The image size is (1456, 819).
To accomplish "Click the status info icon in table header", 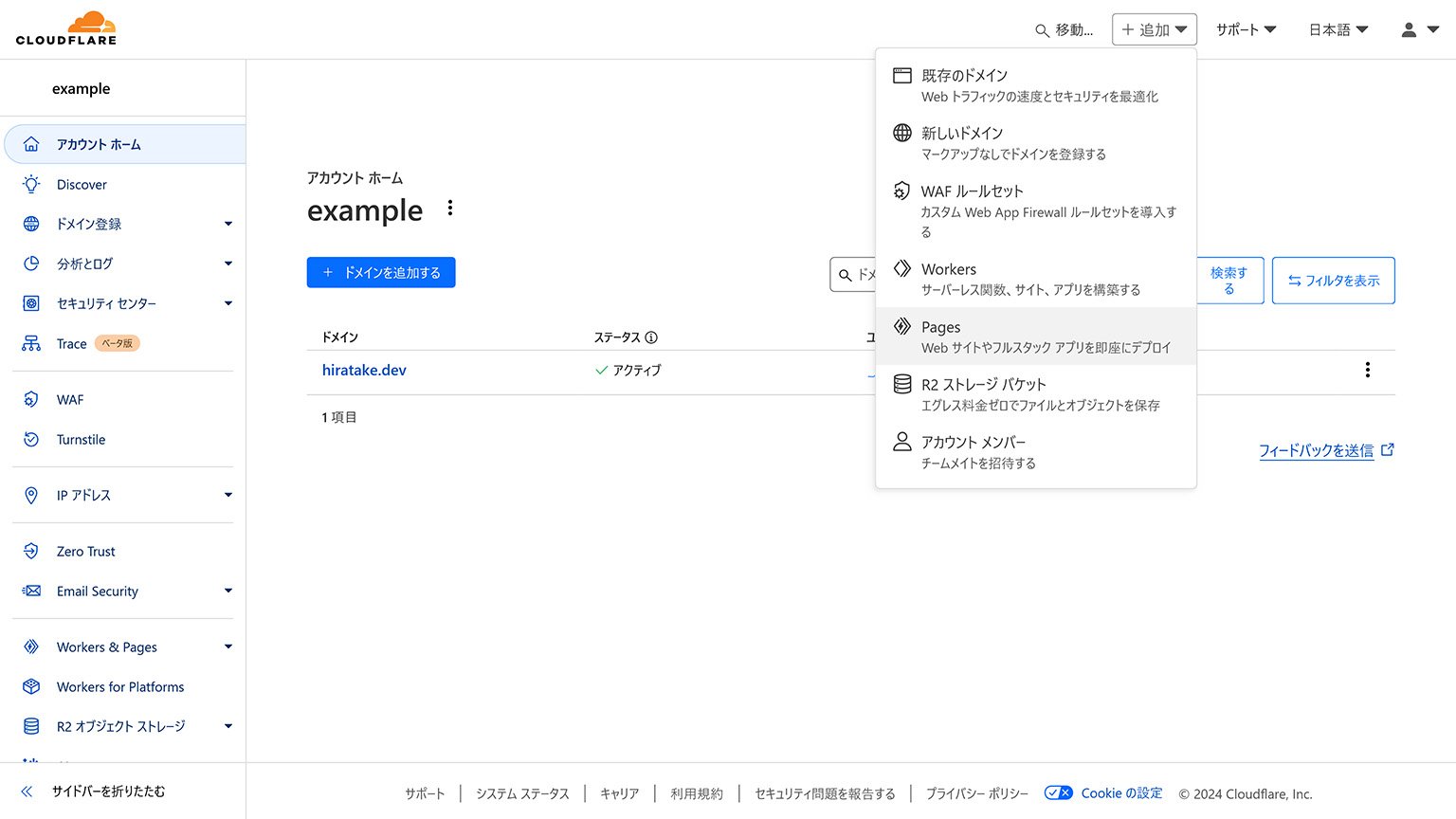I will click(651, 337).
